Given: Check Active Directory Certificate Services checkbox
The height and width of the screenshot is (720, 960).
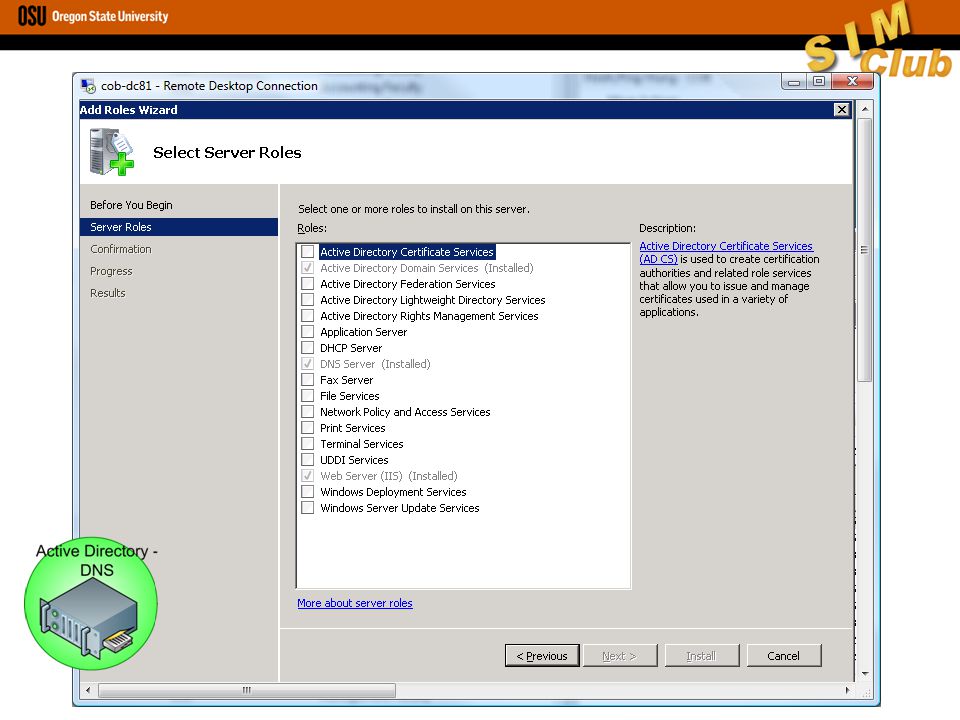Looking at the screenshot, I should click(x=308, y=252).
